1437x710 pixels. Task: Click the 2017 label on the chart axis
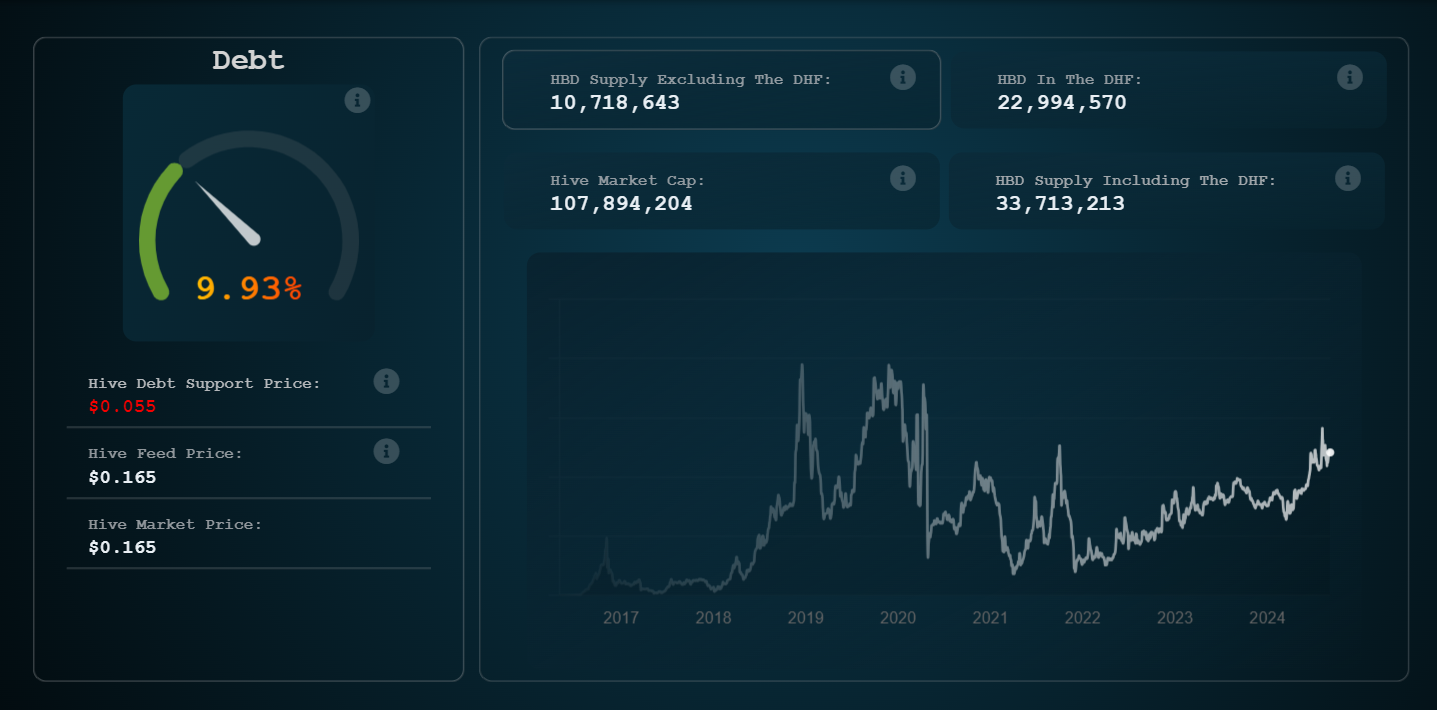click(x=621, y=618)
